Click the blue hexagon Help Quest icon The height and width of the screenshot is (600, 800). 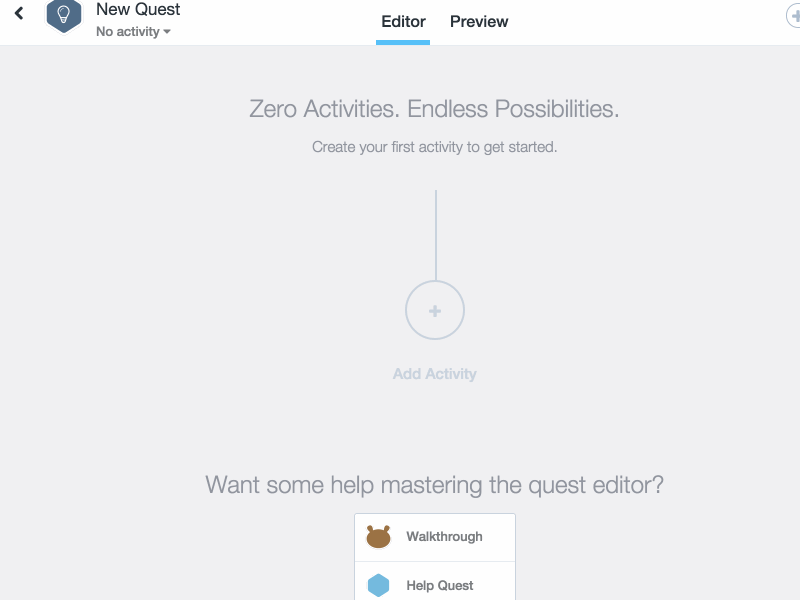click(x=379, y=585)
